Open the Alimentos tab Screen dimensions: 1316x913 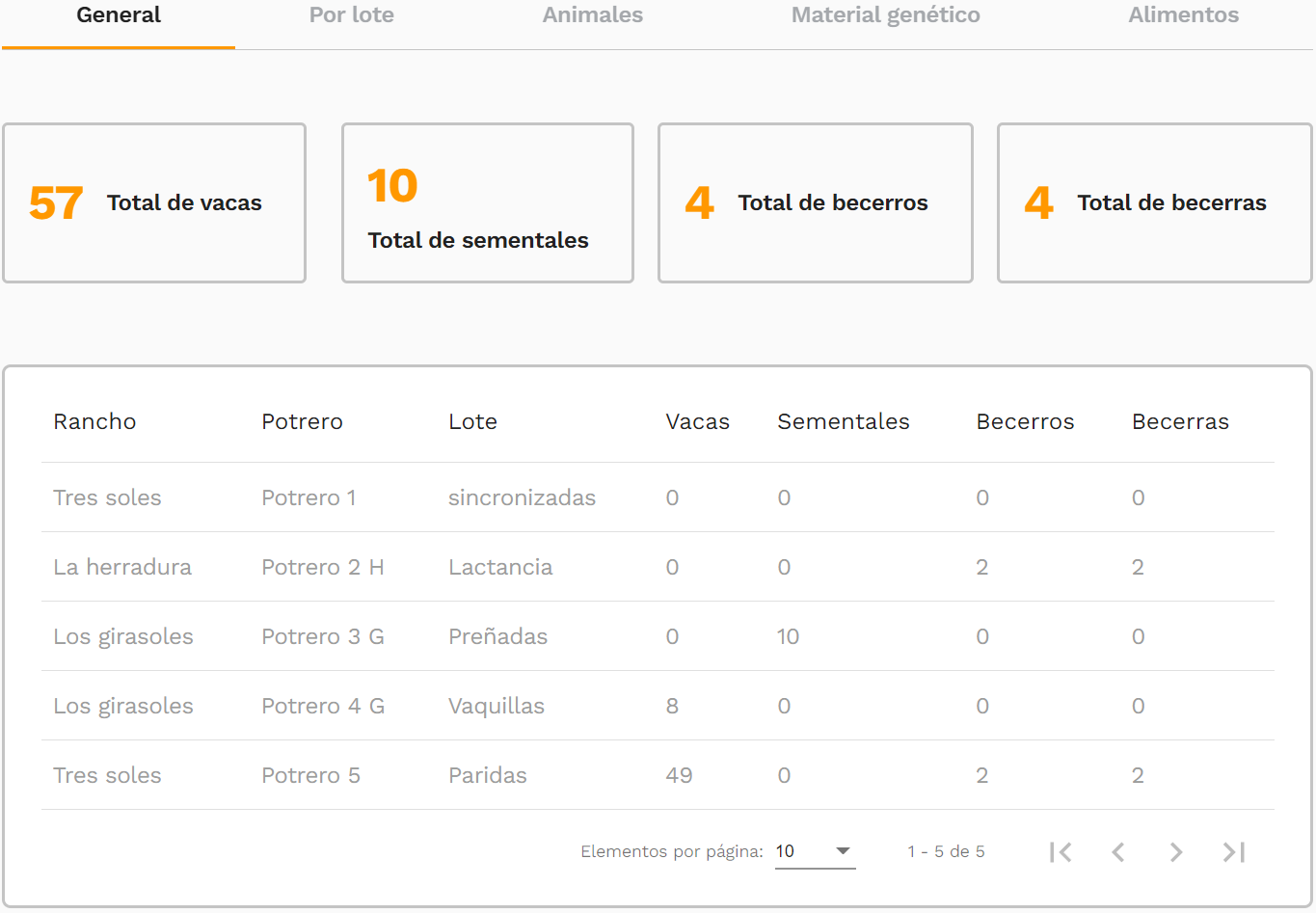[x=1184, y=15]
